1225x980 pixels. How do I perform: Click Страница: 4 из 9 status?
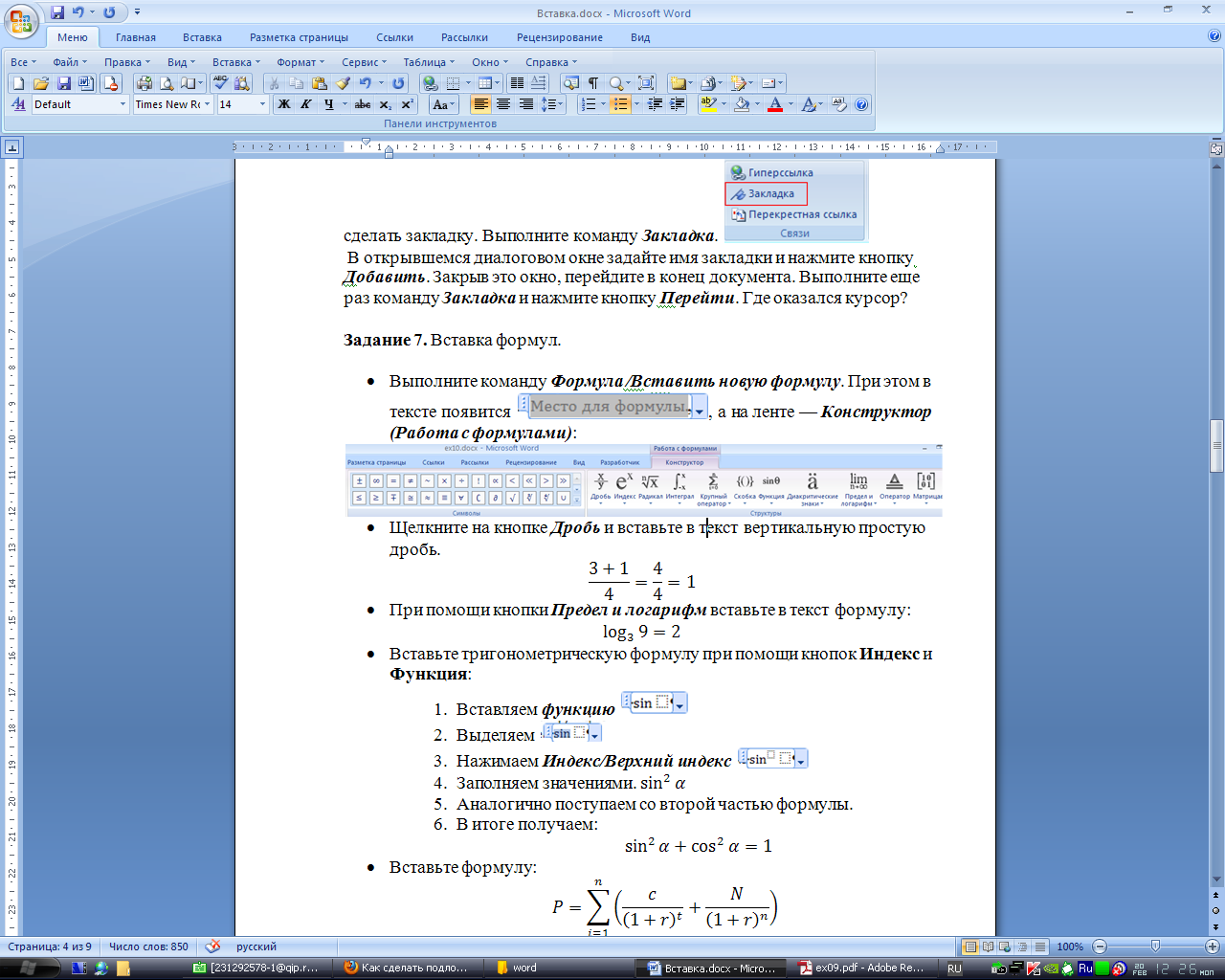click(50, 947)
